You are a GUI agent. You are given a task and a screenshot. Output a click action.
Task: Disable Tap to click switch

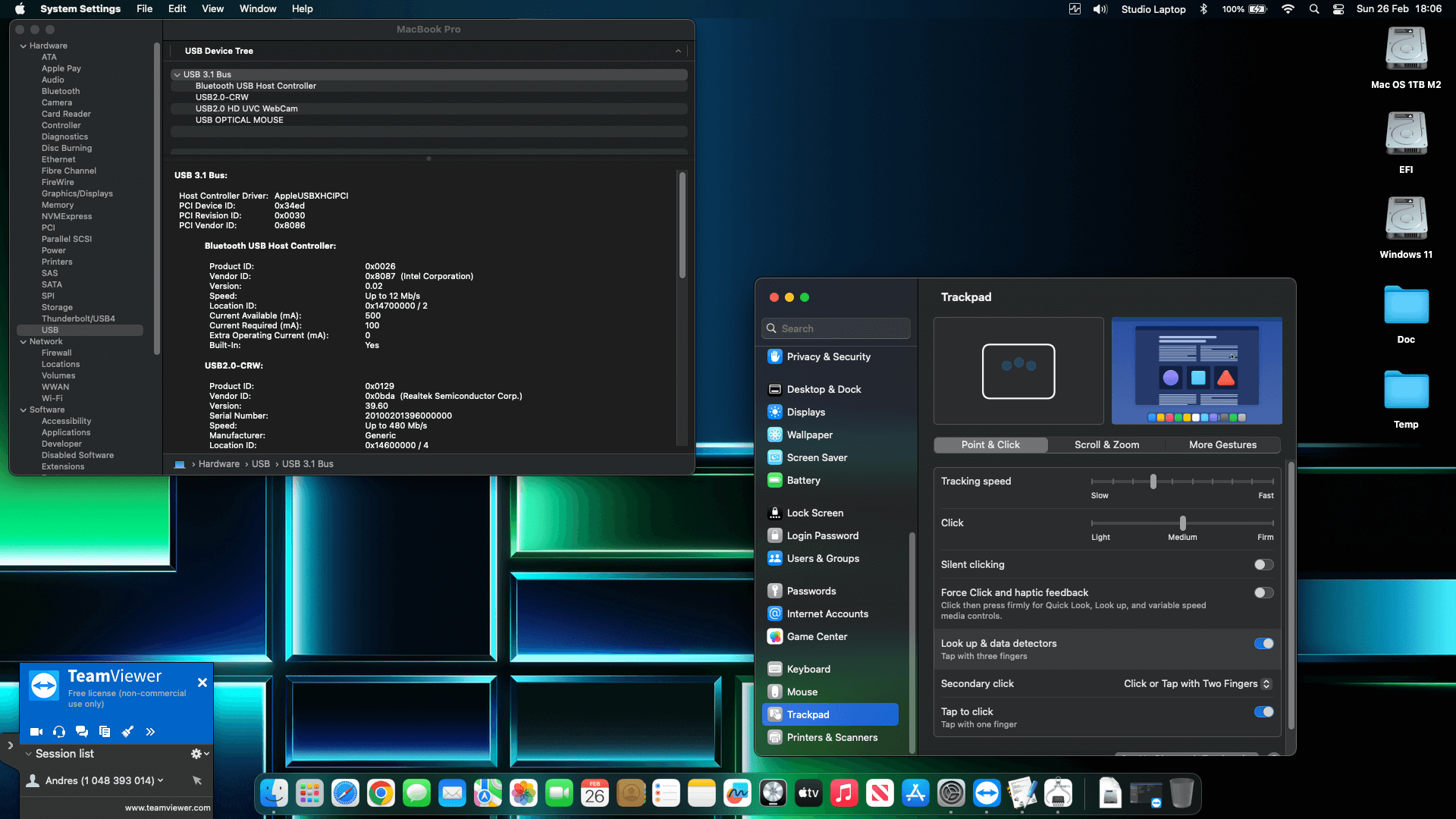(x=1263, y=711)
